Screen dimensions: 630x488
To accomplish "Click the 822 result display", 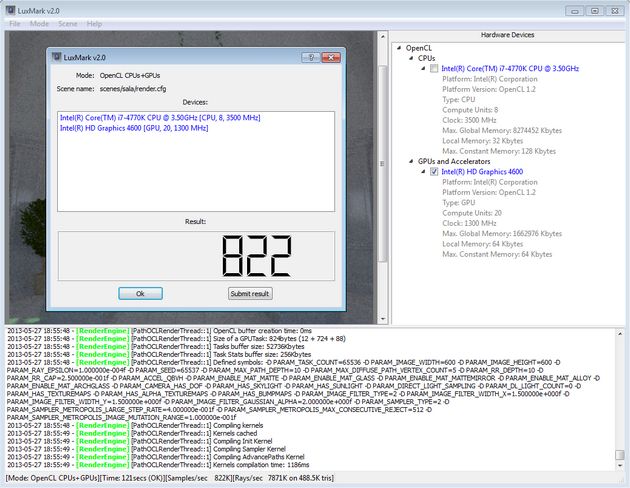I will (196, 256).
